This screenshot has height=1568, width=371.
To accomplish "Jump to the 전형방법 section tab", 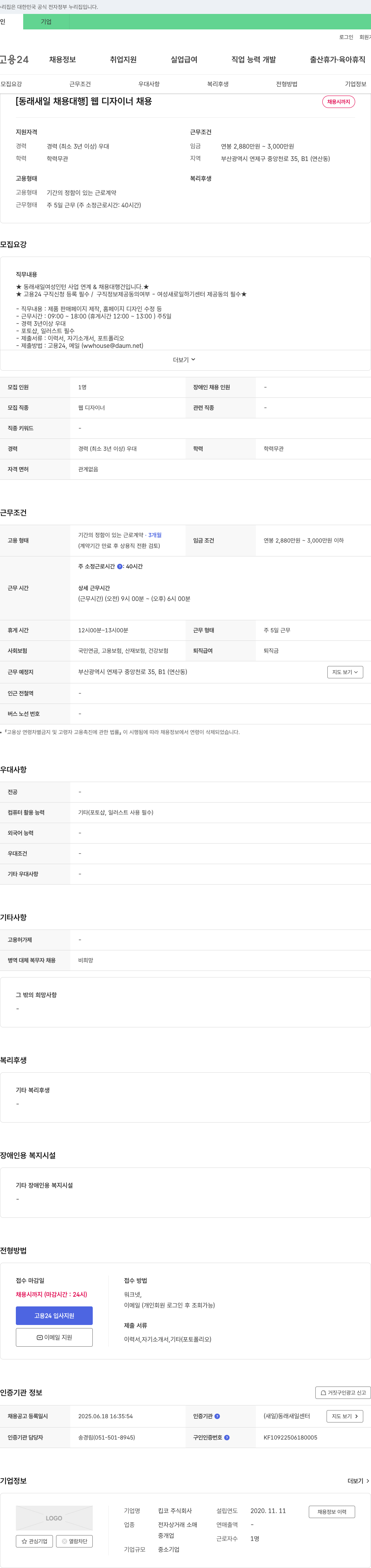I will (286, 84).
